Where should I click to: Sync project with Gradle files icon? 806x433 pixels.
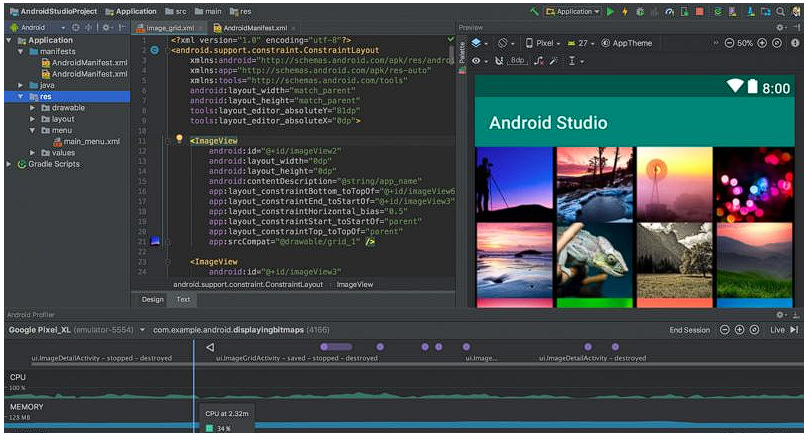(x=718, y=11)
